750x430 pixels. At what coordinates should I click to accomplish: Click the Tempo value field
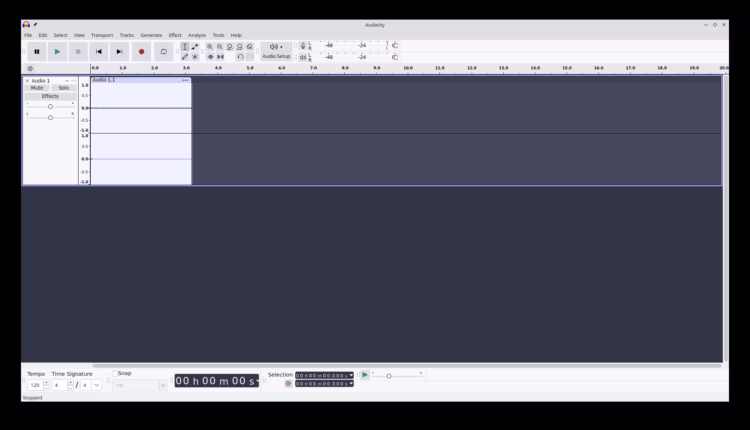(35, 385)
